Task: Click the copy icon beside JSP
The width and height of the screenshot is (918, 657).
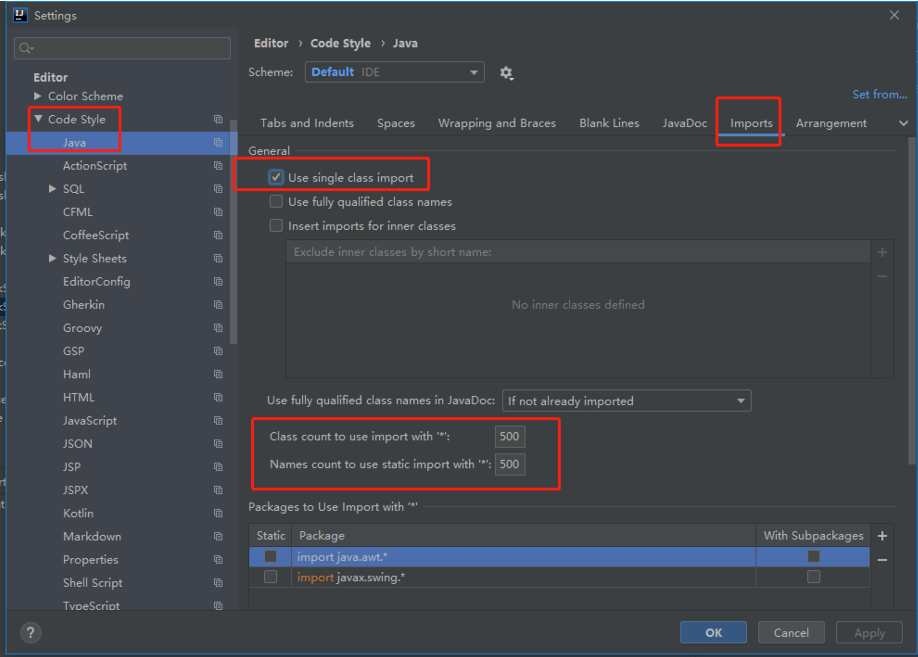Action: (x=218, y=467)
